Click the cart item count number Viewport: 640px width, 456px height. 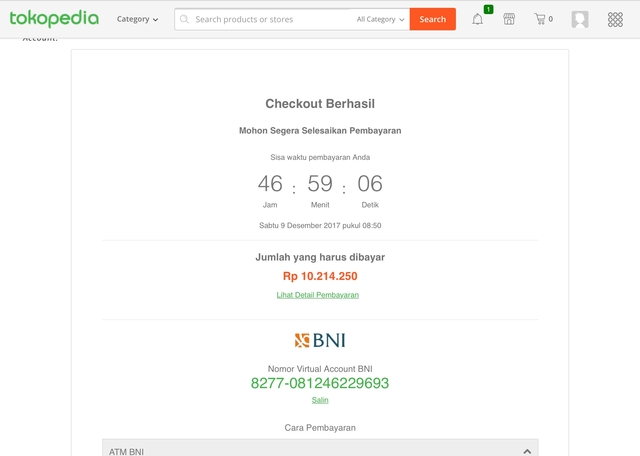pos(551,19)
